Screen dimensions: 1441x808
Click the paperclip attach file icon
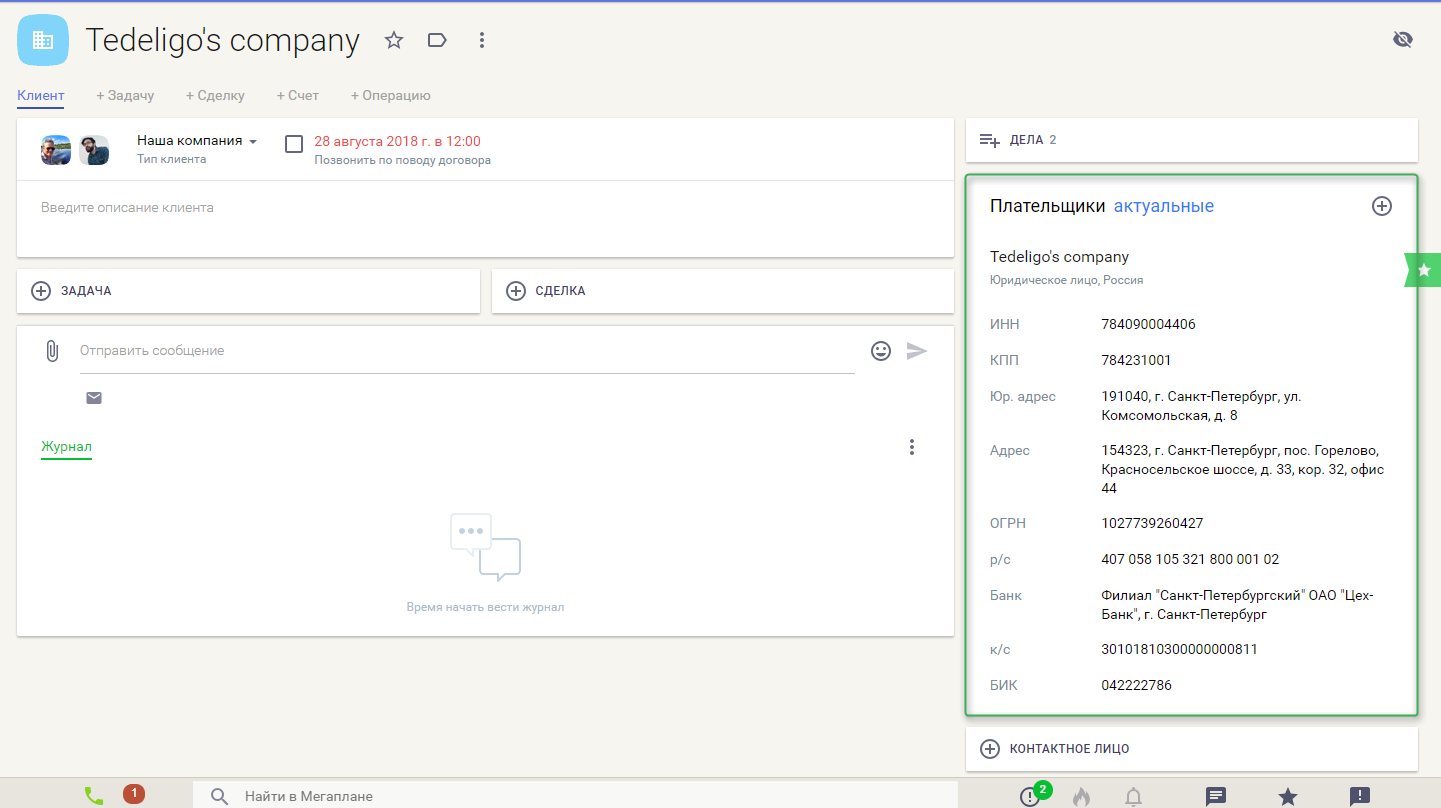(x=52, y=351)
